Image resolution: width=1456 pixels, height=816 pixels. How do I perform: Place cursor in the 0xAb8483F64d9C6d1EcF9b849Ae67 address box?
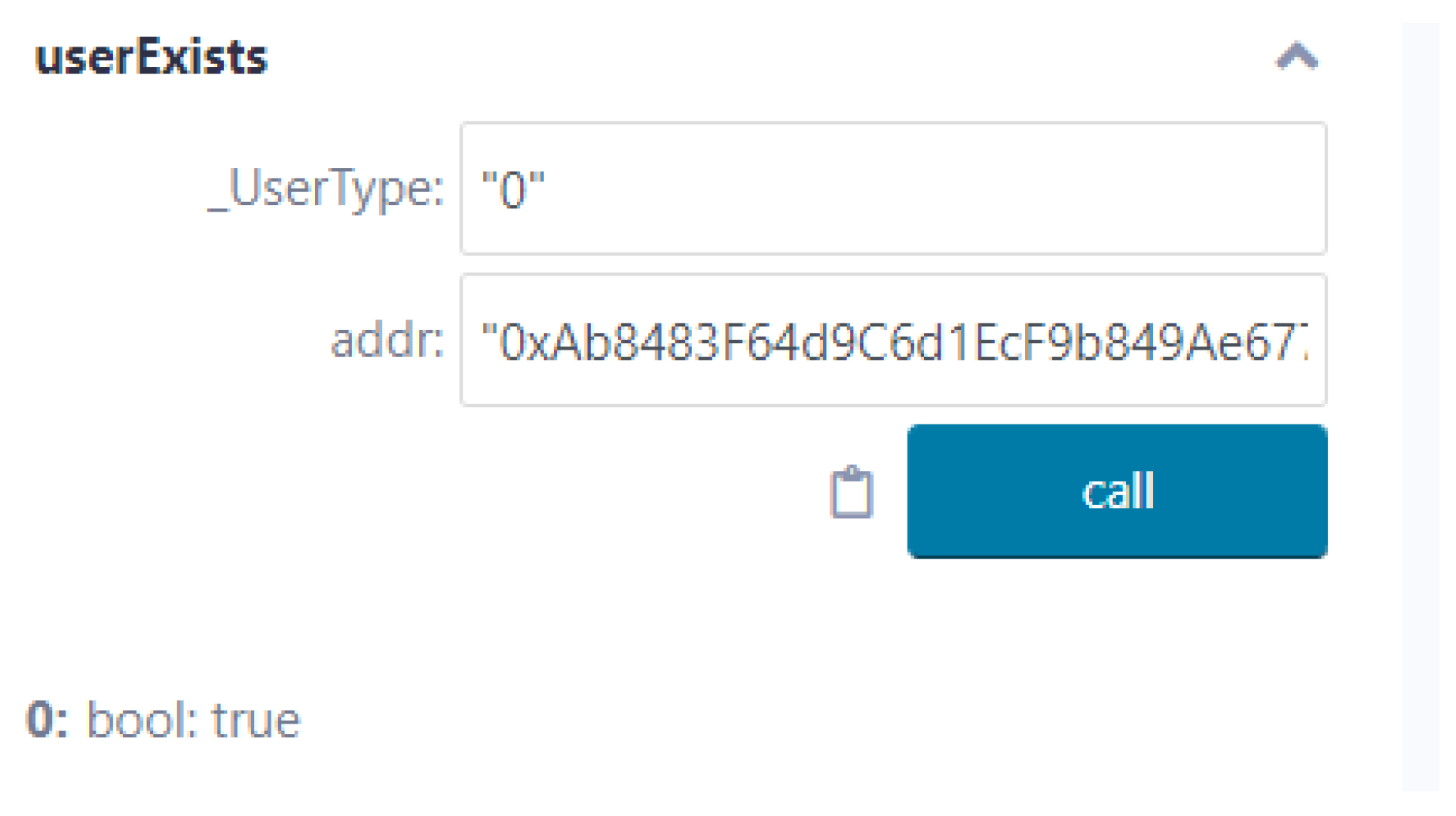893,340
